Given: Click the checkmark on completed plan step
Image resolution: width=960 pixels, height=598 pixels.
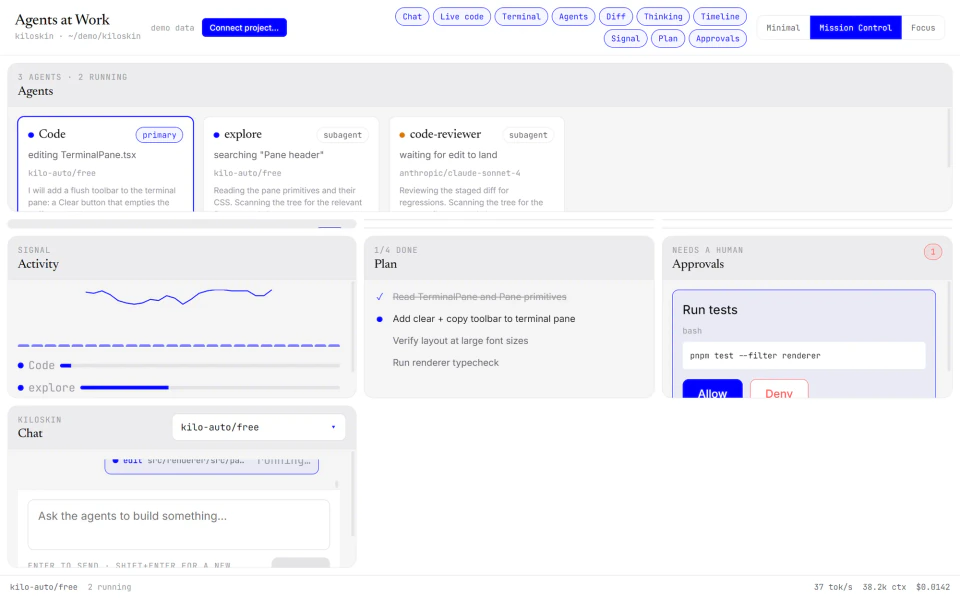Looking at the screenshot, I should click(380, 297).
